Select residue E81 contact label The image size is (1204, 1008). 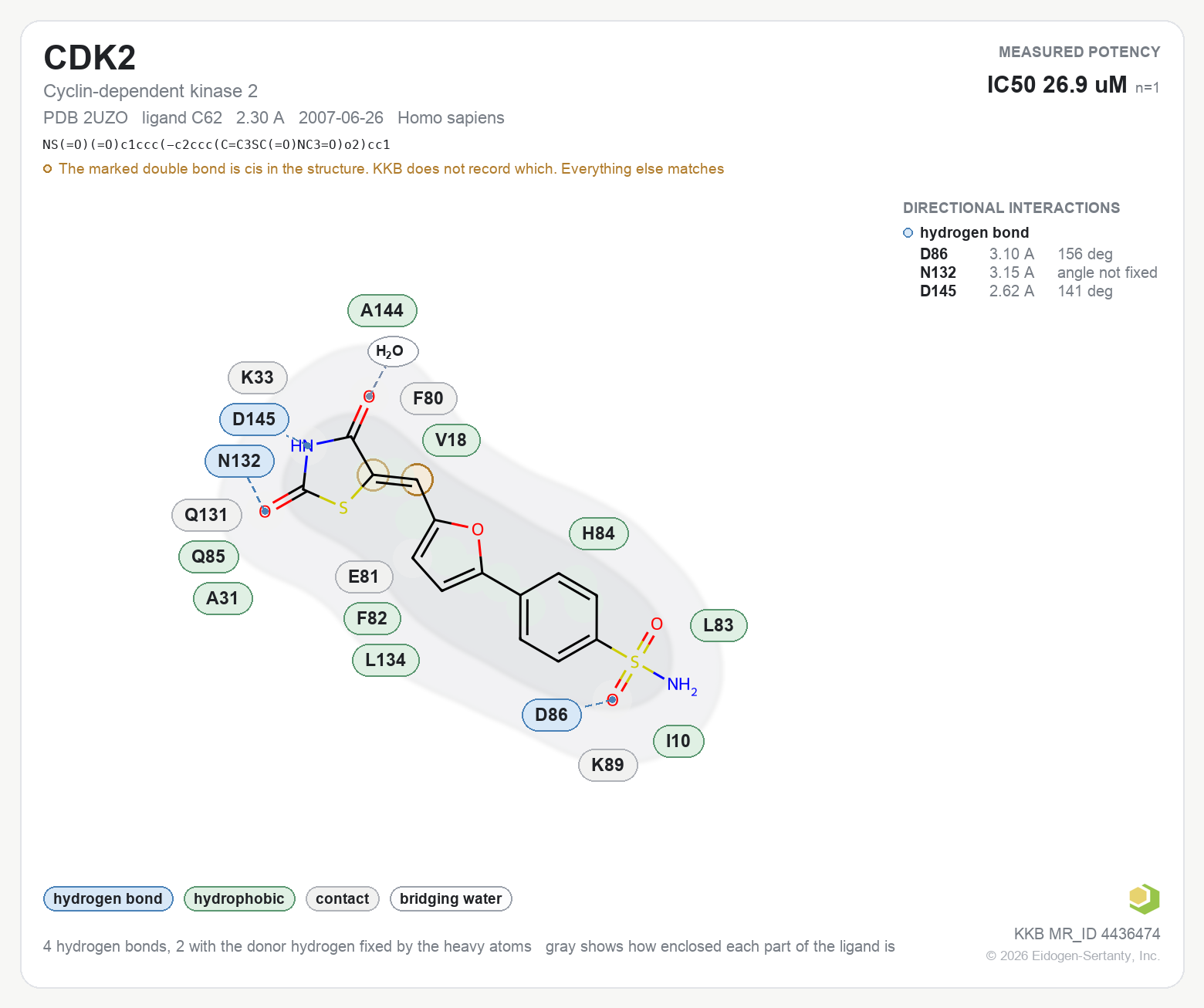click(364, 577)
